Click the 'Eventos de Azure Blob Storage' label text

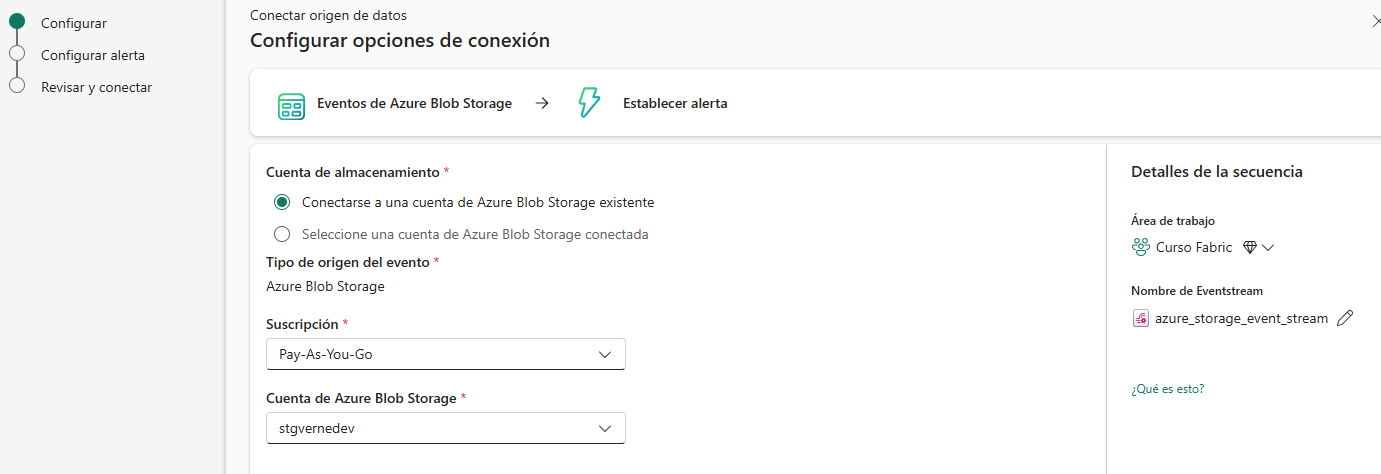pos(414,103)
